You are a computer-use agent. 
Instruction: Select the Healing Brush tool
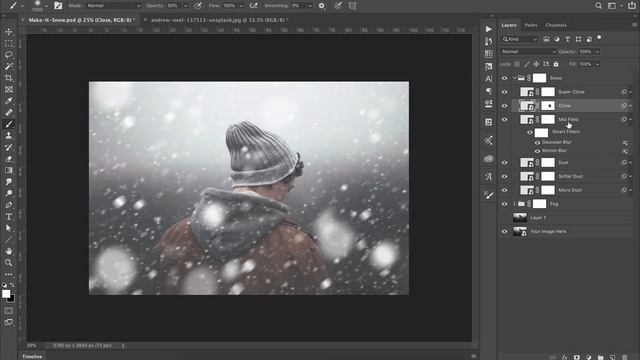pos(9,112)
